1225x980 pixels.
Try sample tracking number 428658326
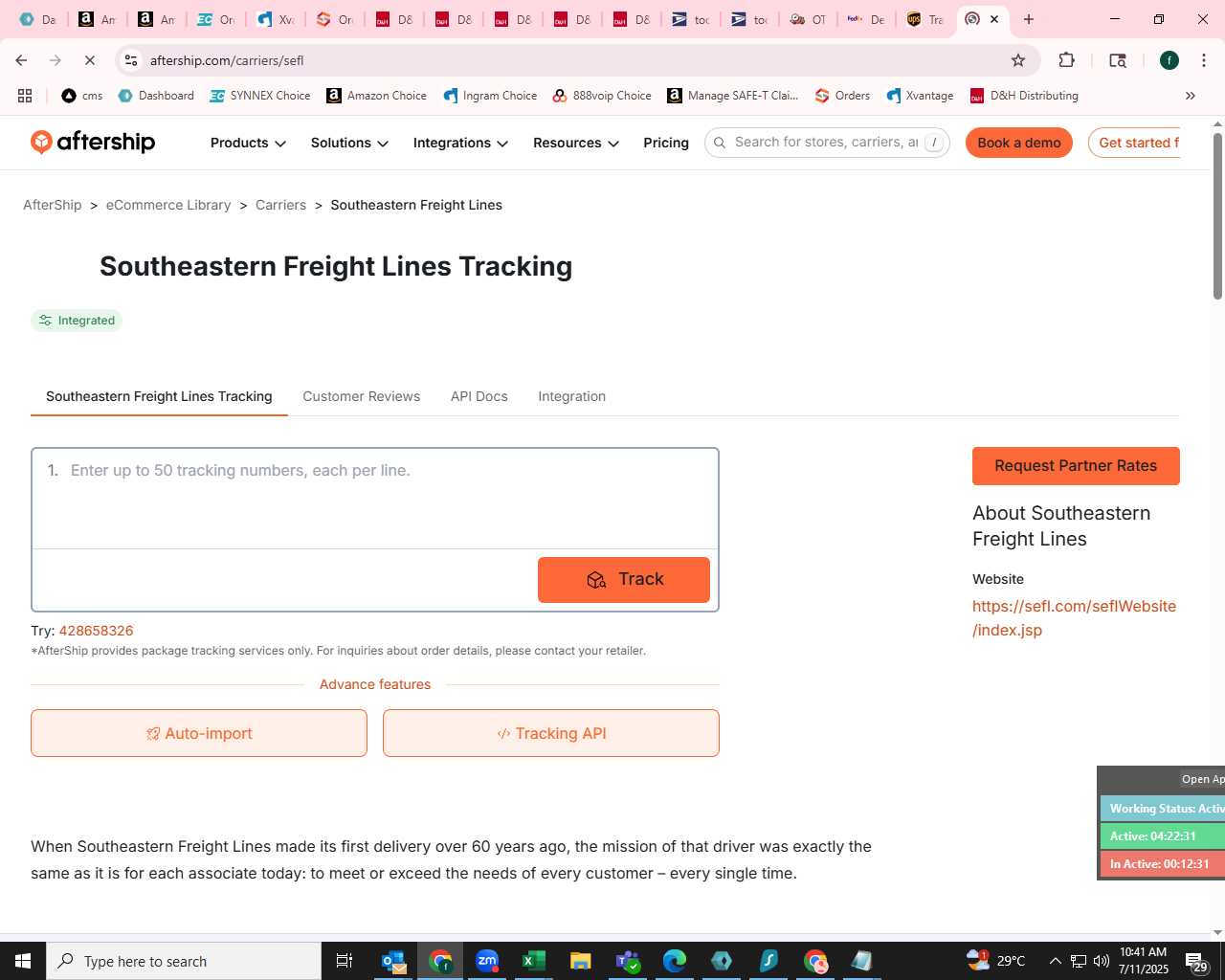[96, 631]
